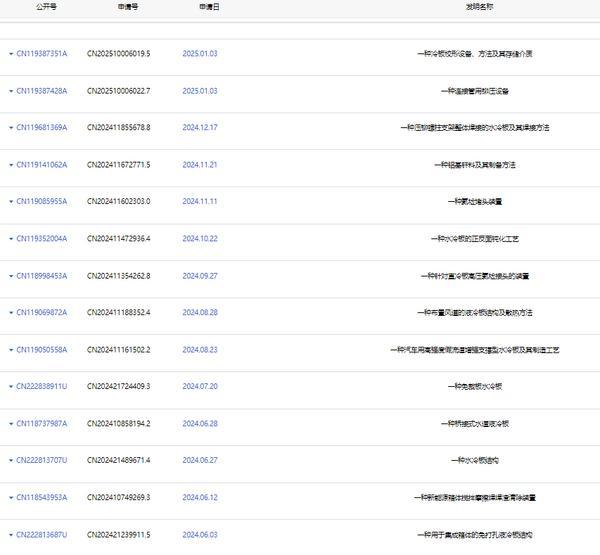Select publication CN118543953A
600x555 pixels.
pos(42,498)
